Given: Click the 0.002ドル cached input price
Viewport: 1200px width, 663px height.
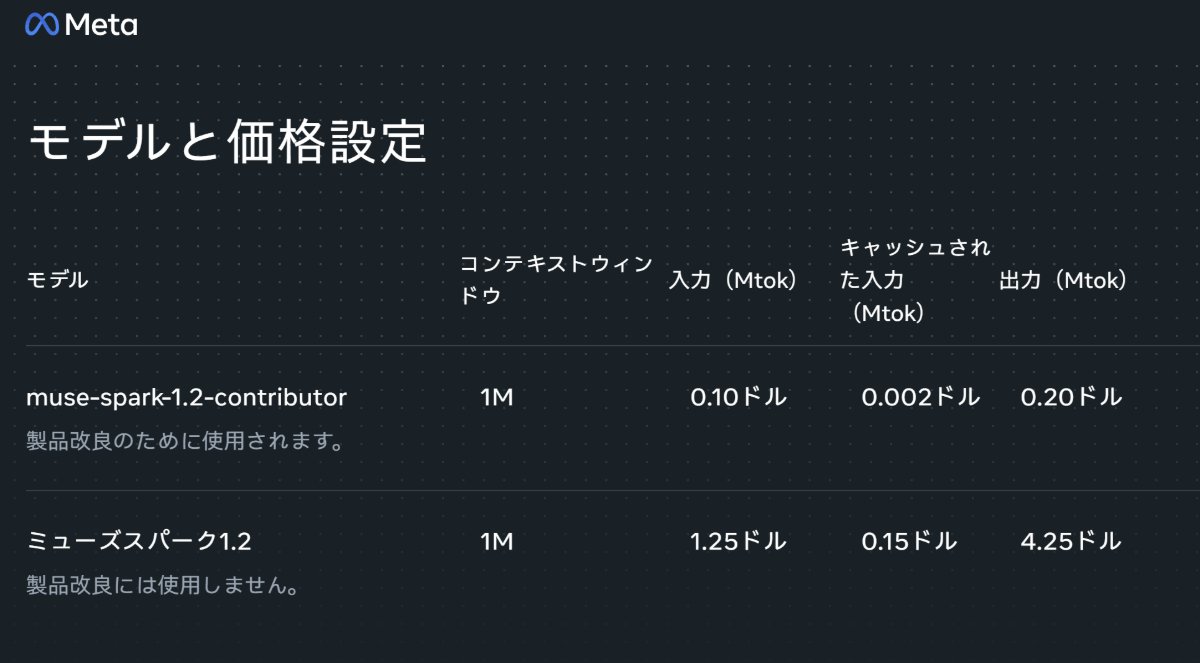Looking at the screenshot, I should click(x=921, y=398).
